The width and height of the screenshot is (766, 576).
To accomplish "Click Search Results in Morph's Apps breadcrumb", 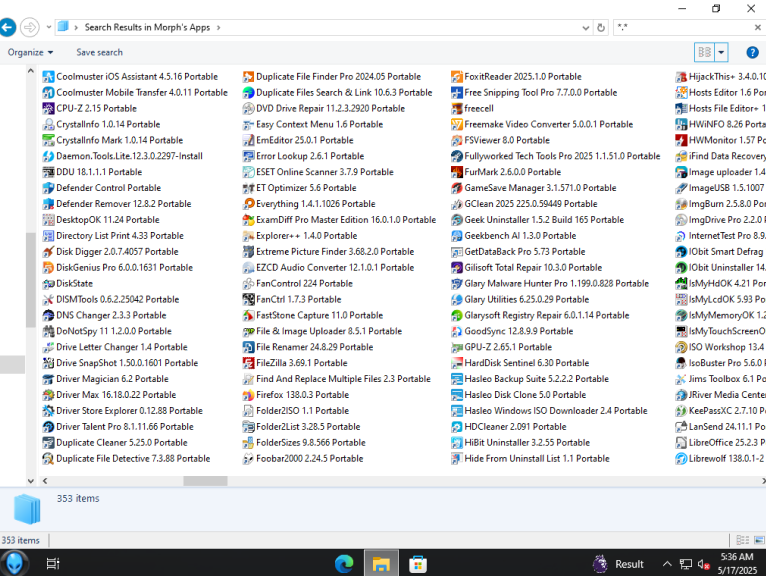I will point(147,27).
